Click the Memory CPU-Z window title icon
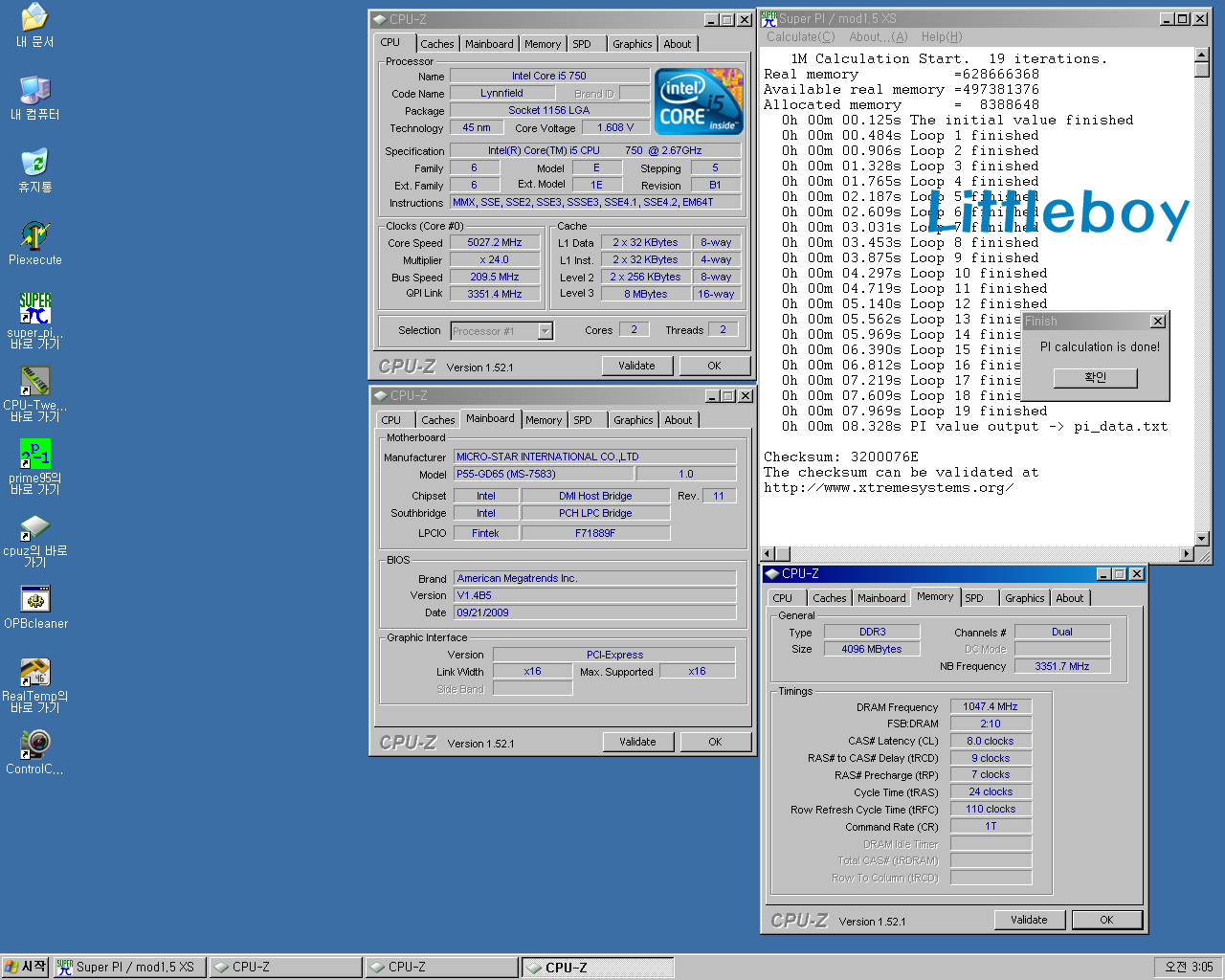This screenshot has width=1225, height=980. tap(771, 573)
